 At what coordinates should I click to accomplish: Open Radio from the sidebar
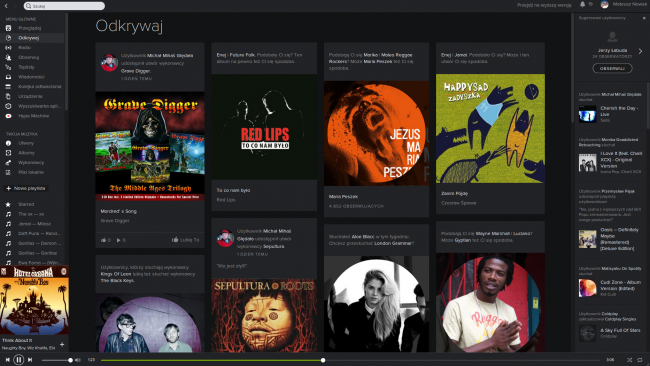pos(24,48)
